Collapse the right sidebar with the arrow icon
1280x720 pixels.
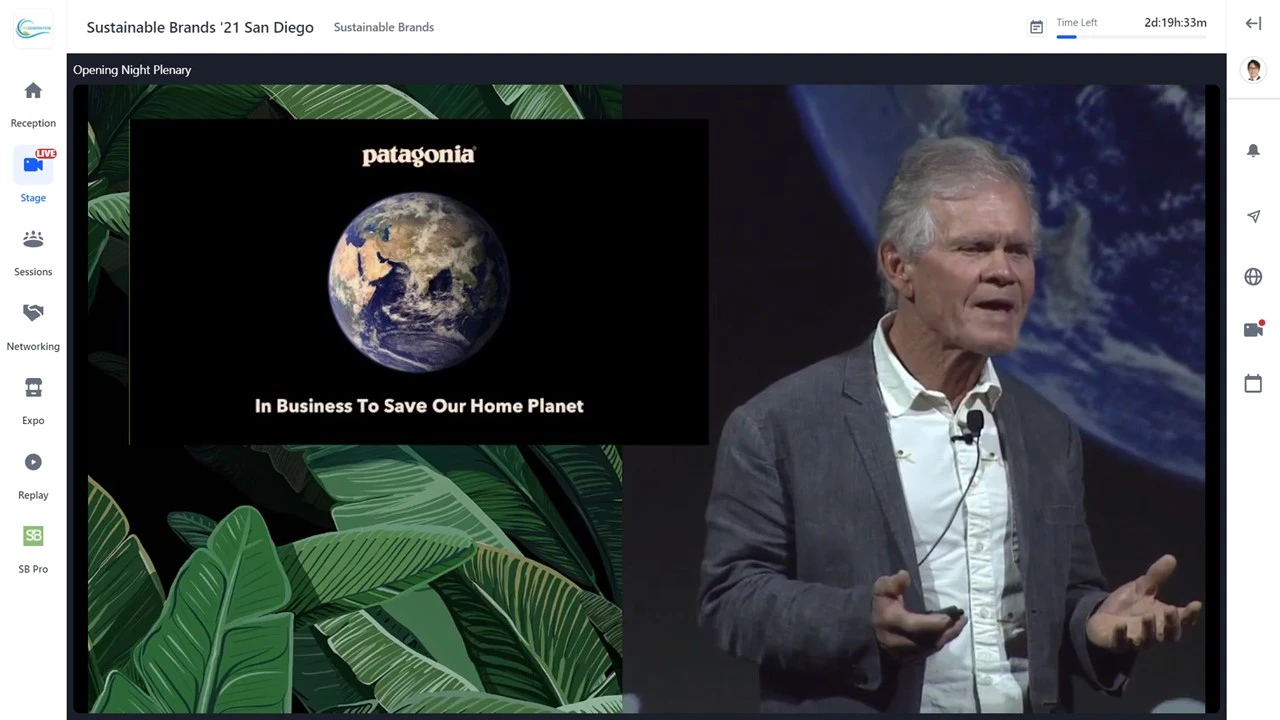[1253, 23]
